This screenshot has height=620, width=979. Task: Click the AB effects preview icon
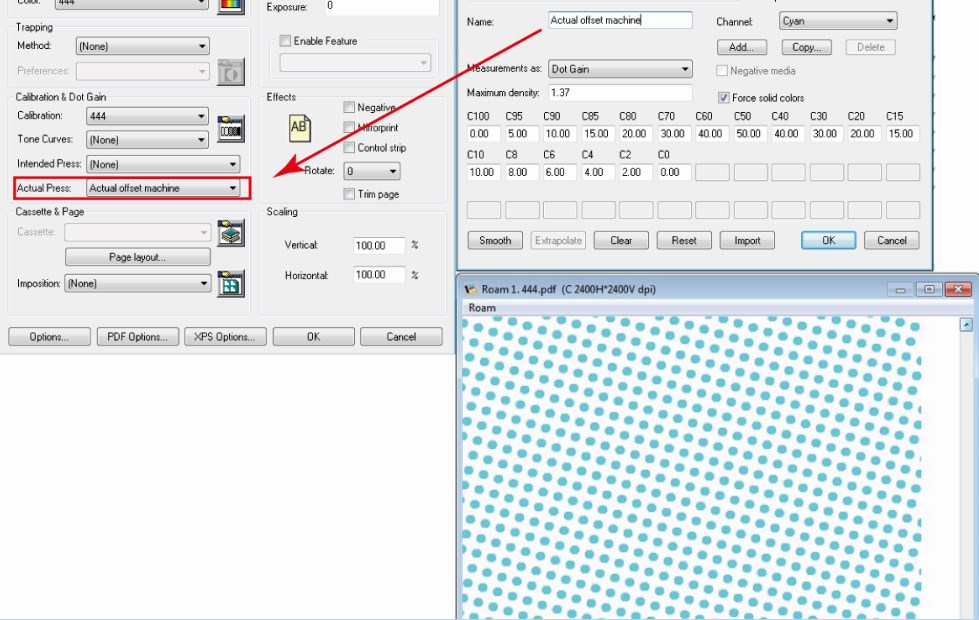click(299, 128)
